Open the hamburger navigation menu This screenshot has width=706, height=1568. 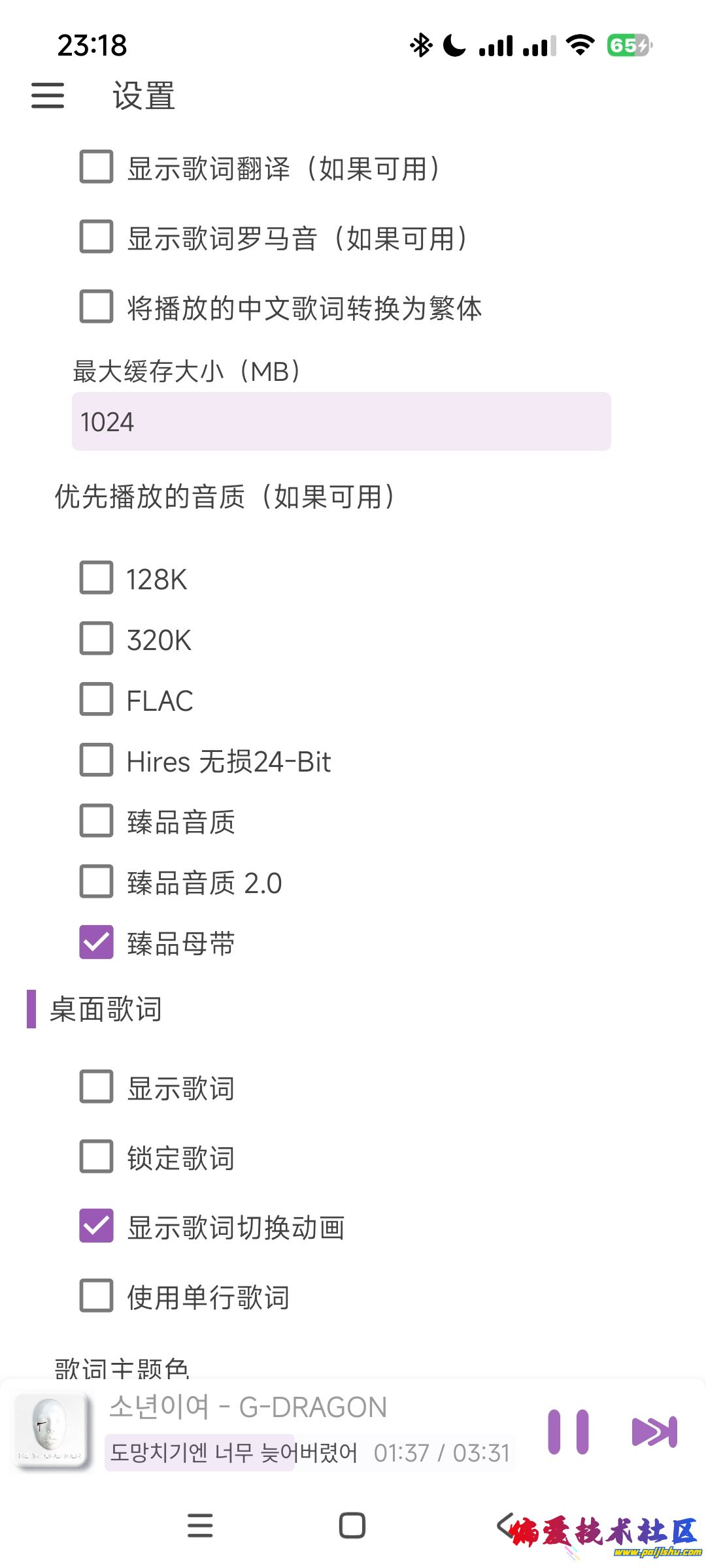click(48, 95)
